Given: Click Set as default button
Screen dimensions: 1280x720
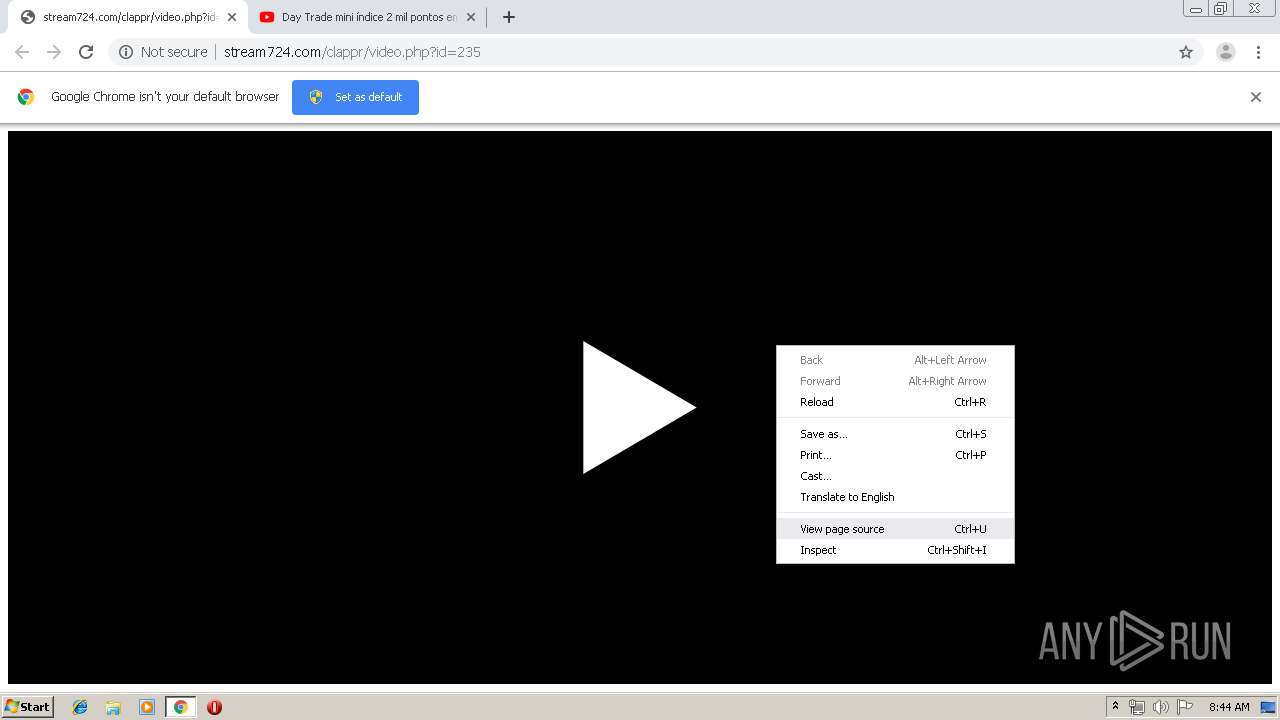Looking at the screenshot, I should pos(355,97).
